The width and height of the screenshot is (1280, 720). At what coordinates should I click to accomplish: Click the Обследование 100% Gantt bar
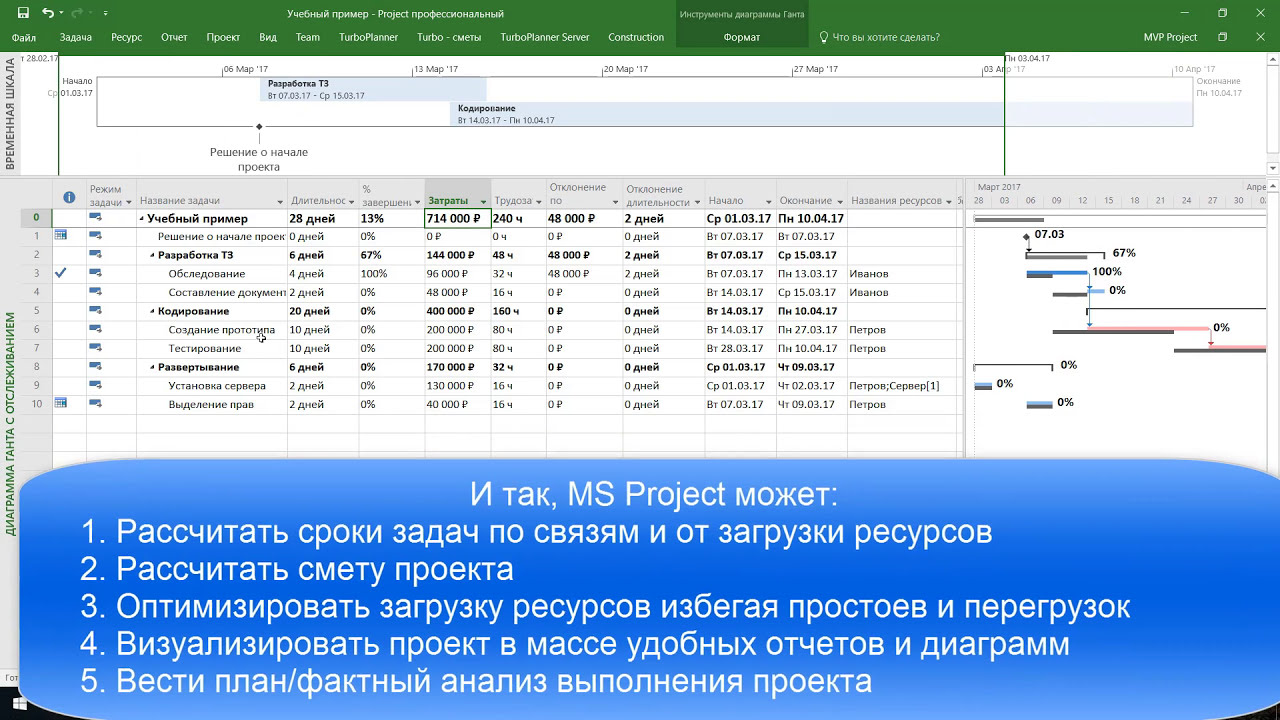pos(1057,272)
